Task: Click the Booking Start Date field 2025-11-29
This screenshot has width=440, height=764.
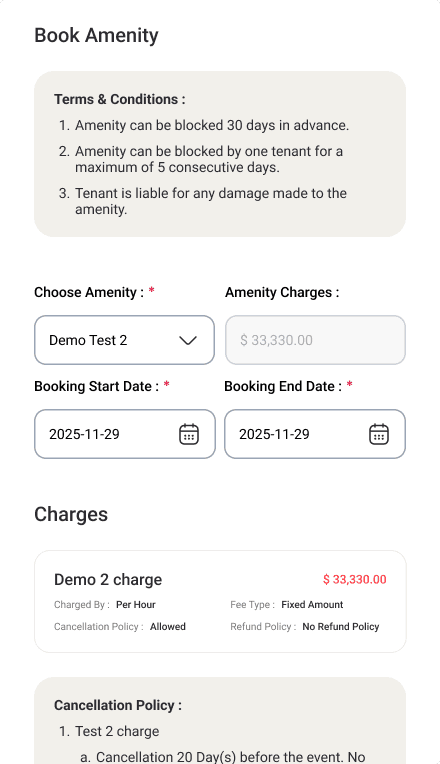Action: tap(124, 434)
